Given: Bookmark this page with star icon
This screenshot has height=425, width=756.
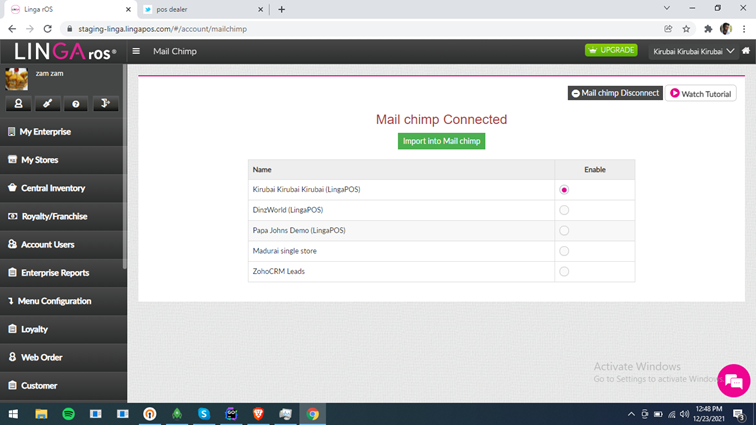Looking at the screenshot, I should (686, 29).
